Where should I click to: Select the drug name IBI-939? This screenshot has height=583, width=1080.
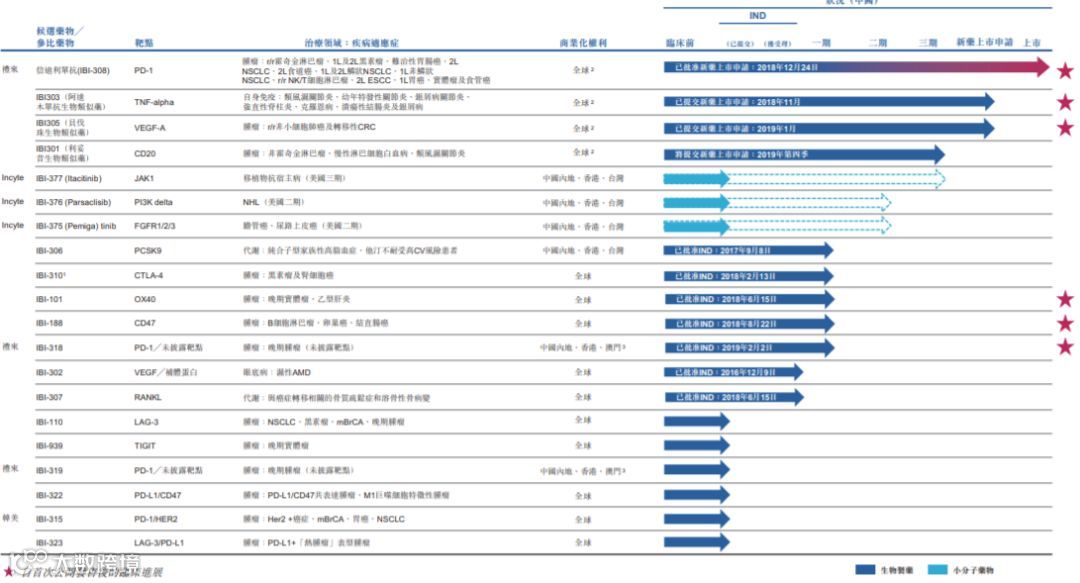[x=49, y=446]
